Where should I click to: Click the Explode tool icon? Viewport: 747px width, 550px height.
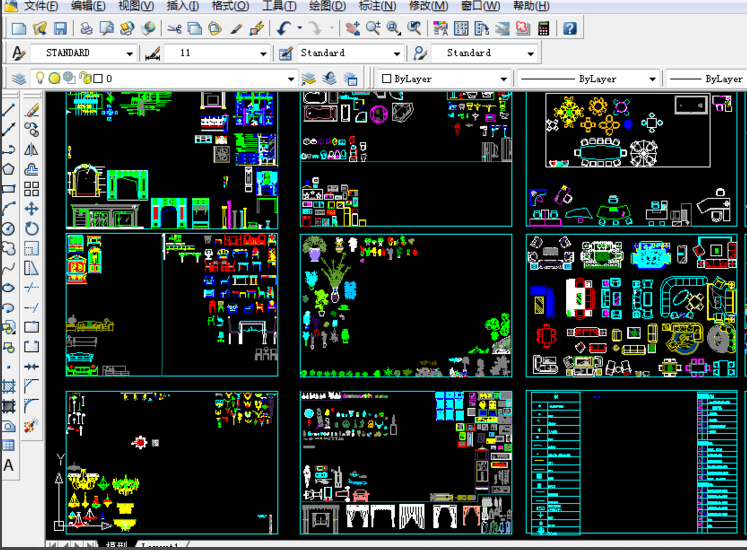click(32, 426)
